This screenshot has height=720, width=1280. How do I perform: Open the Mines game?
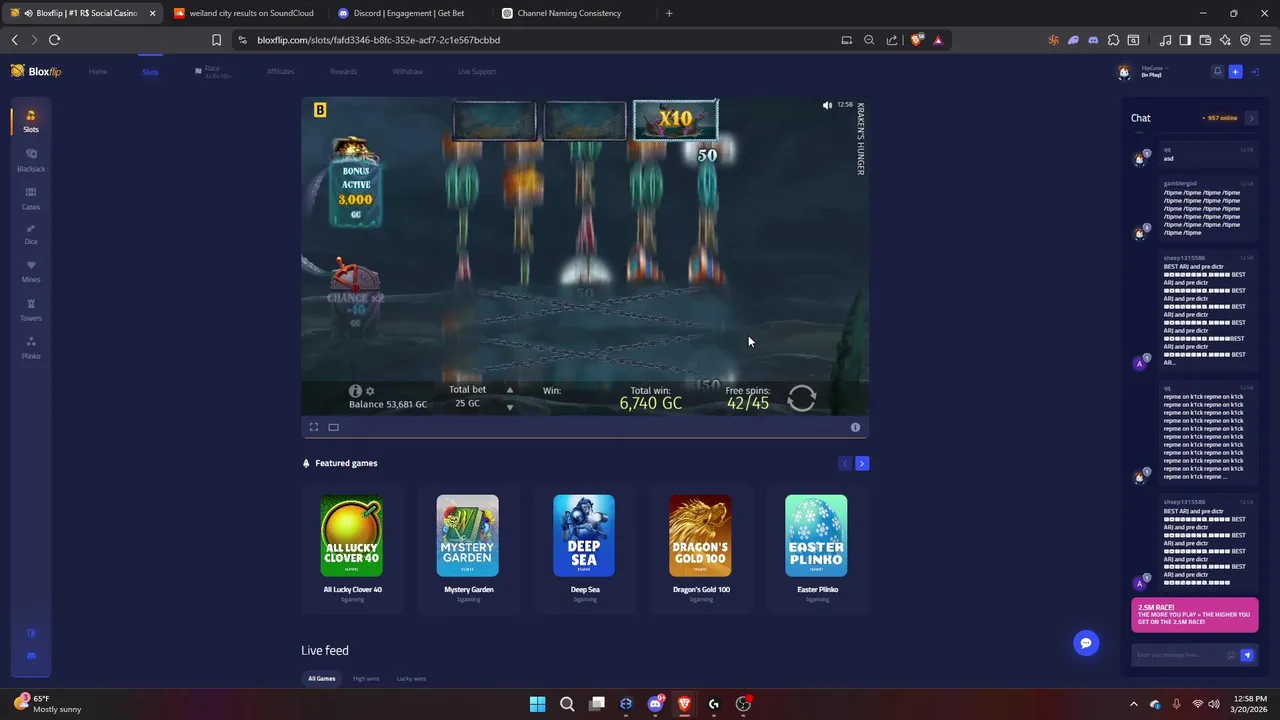(31, 271)
